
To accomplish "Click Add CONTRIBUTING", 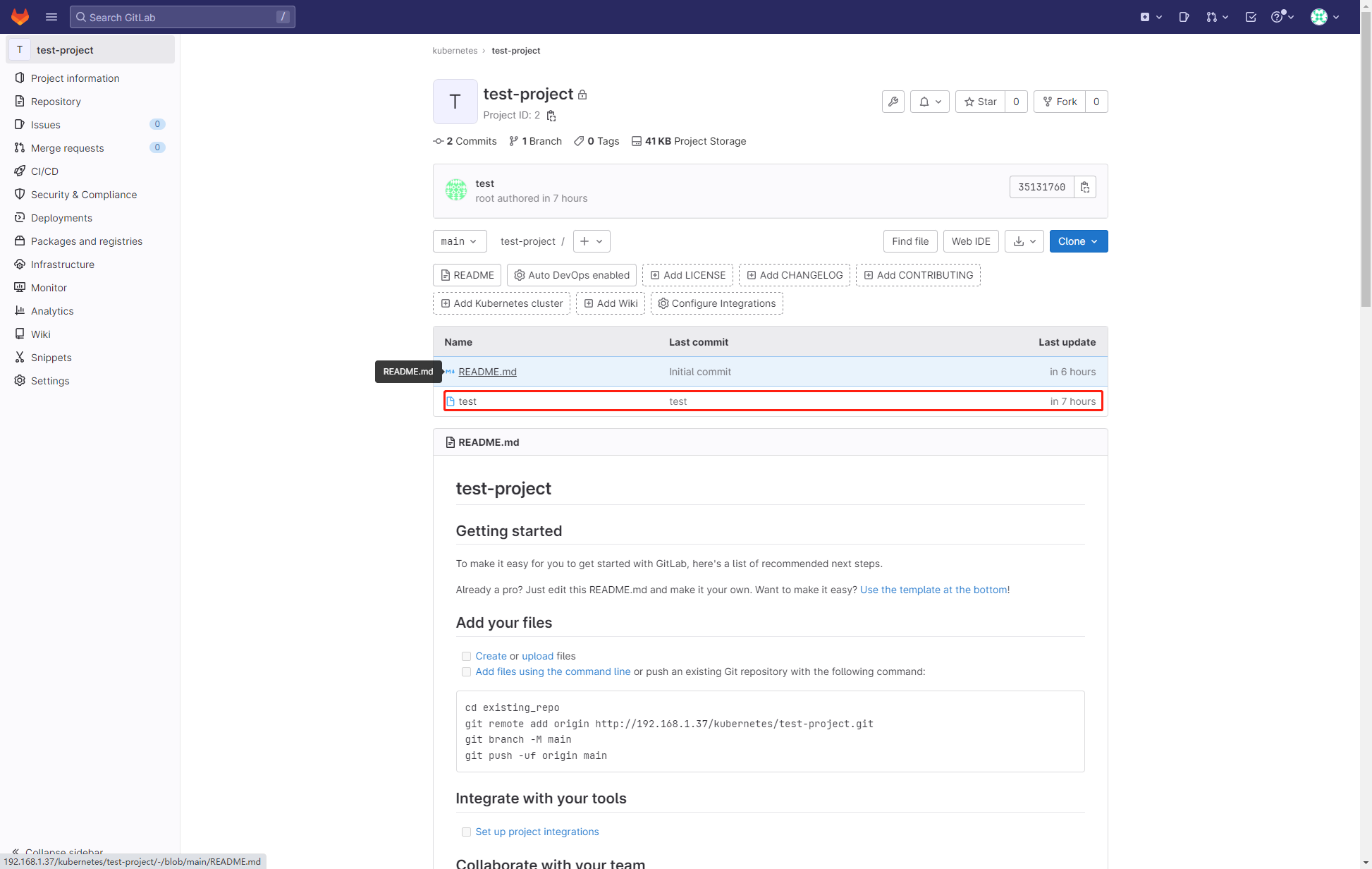I will pyautogui.click(x=918, y=275).
